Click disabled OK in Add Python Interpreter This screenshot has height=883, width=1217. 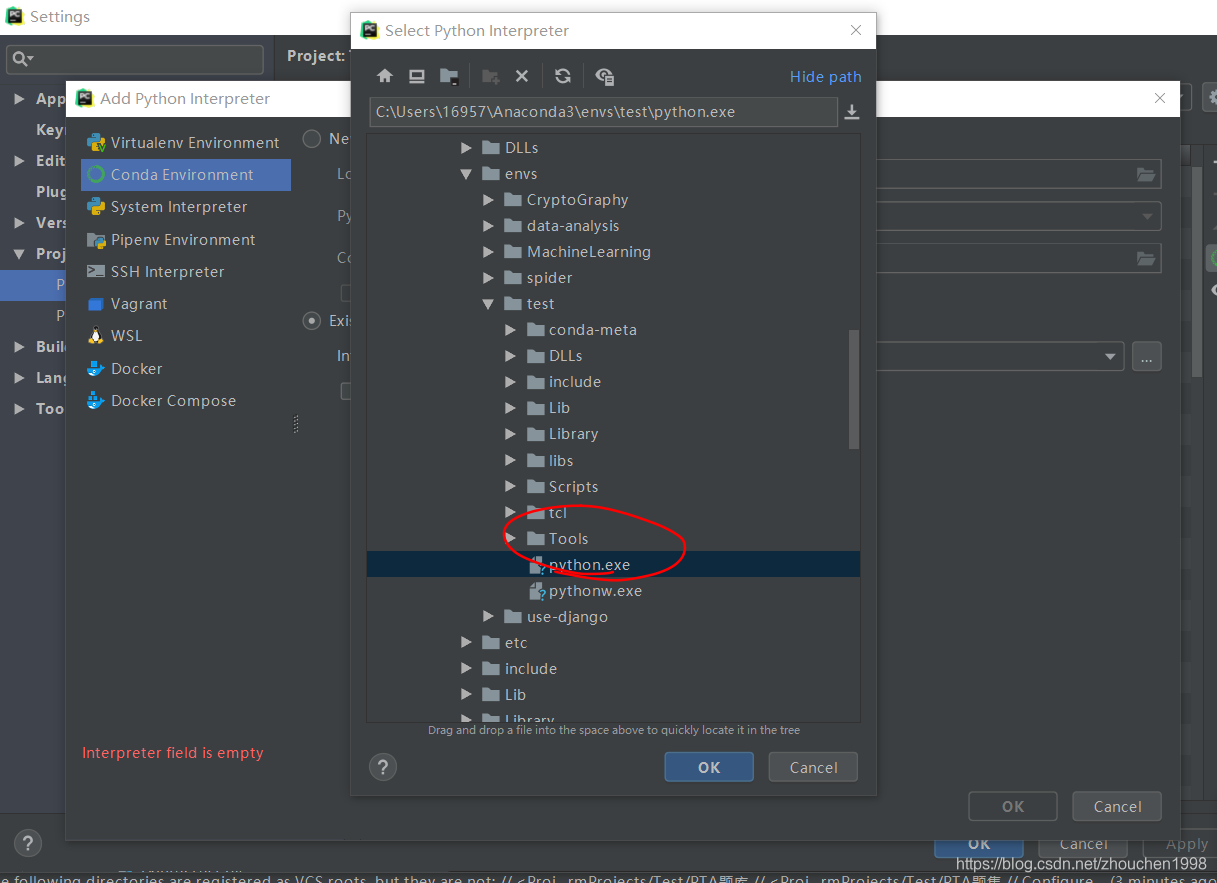click(x=1013, y=806)
